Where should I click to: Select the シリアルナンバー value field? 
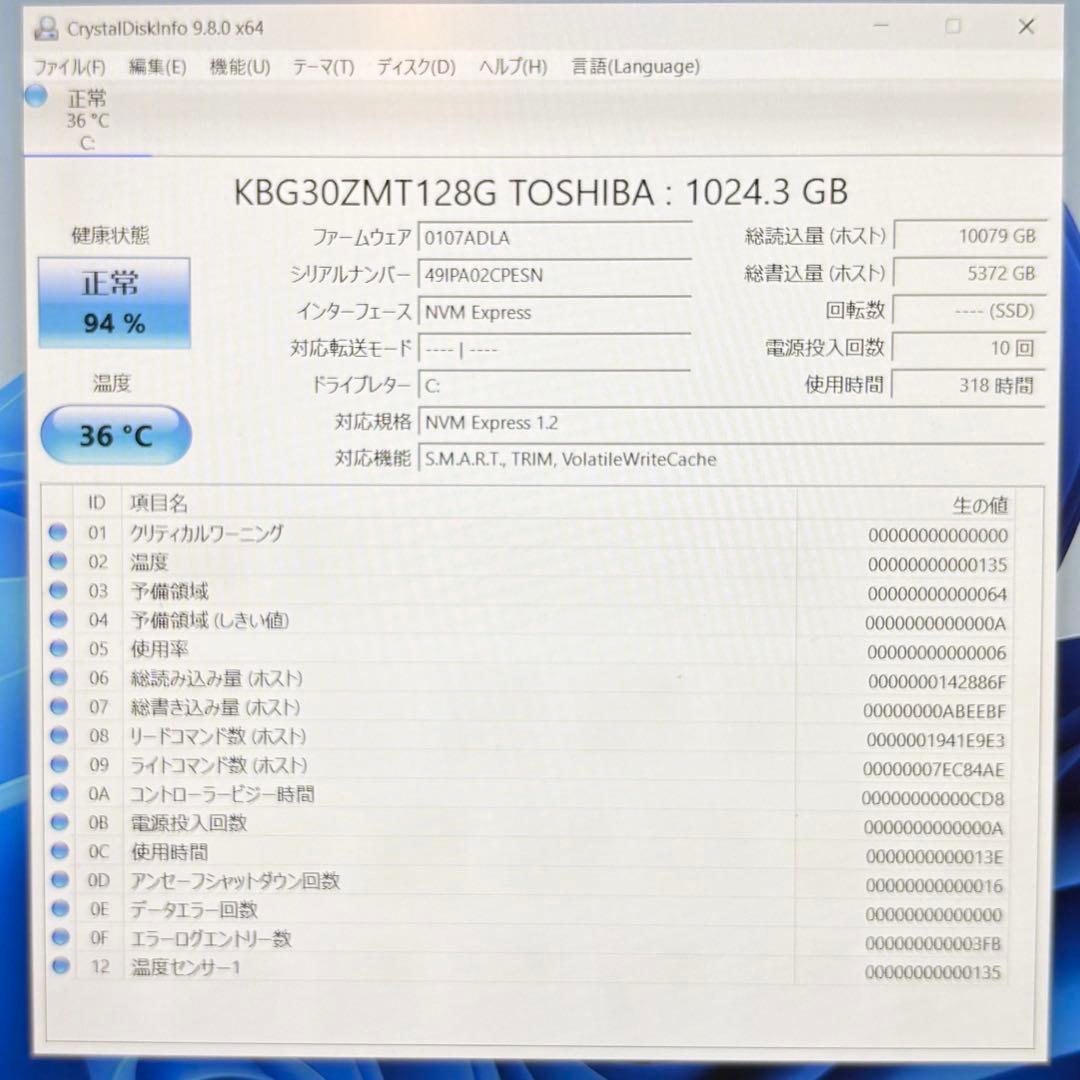click(x=554, y=275)
